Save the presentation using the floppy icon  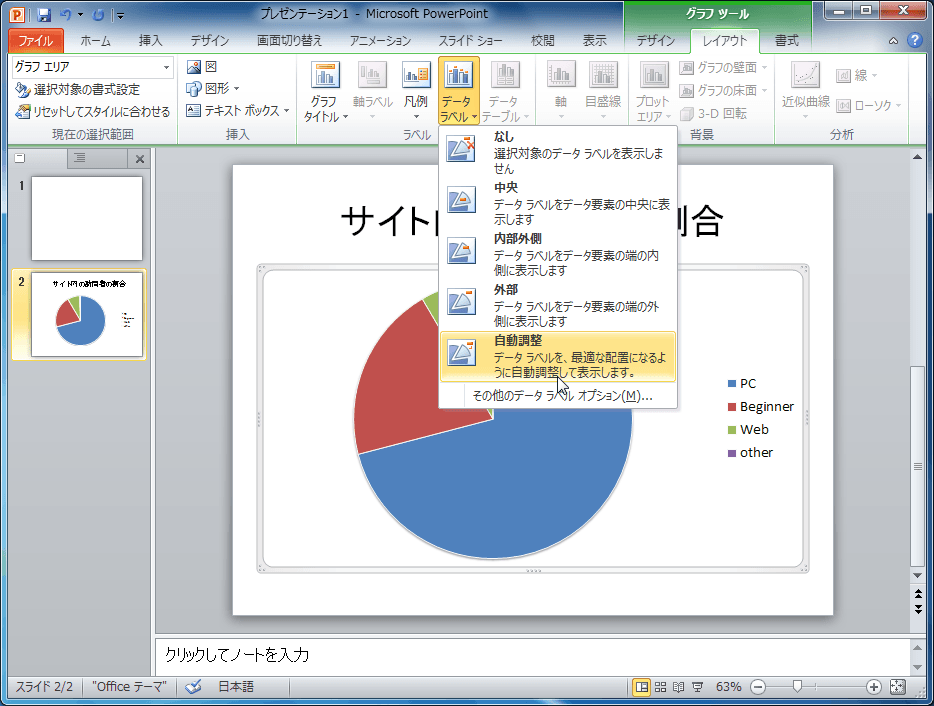pyautogui.click(x=44, y=14)
